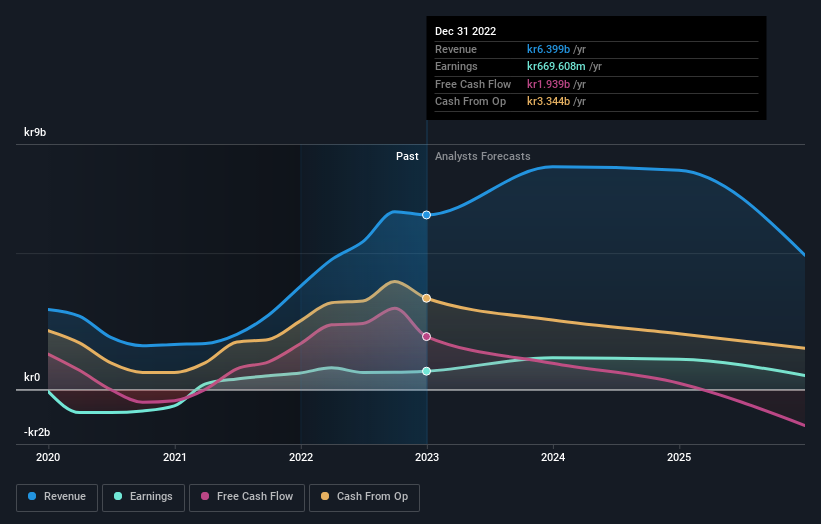The height and width of the screenshot is (524, 821).
Task: Click the 'Earnings' row label in tooltip
Action: [456, 66]
